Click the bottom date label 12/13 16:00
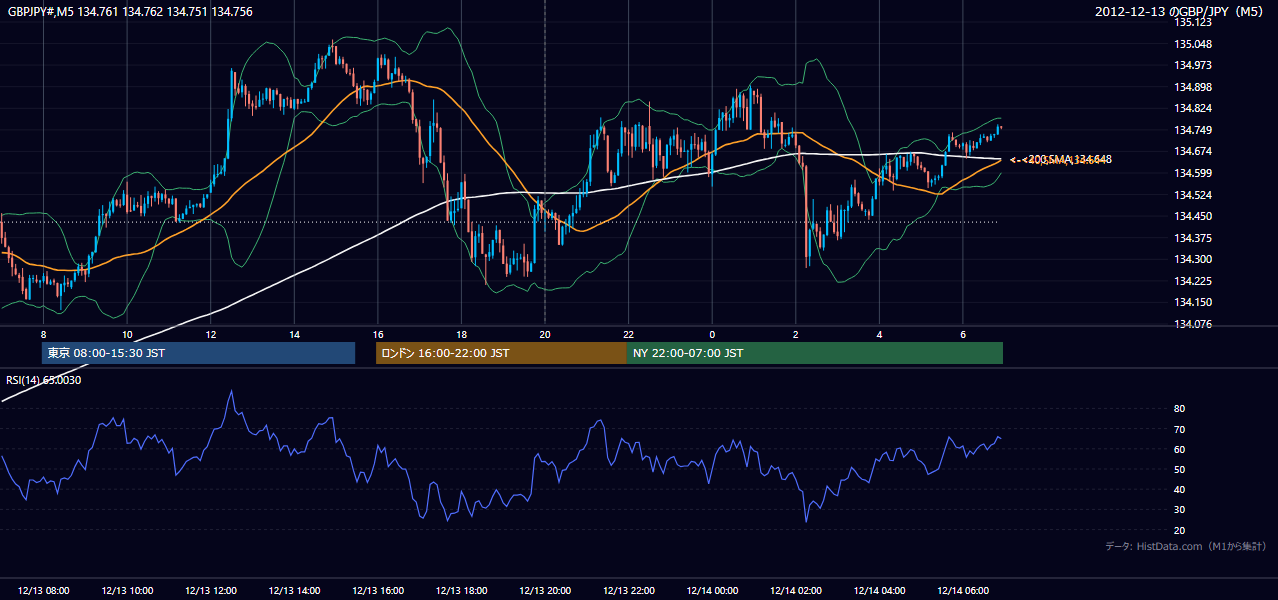The image size is (1278, 600). [378, 591]
